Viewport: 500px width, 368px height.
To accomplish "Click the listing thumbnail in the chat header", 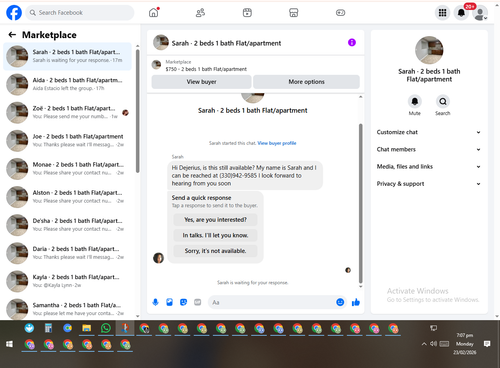I will tap(161, 43).
